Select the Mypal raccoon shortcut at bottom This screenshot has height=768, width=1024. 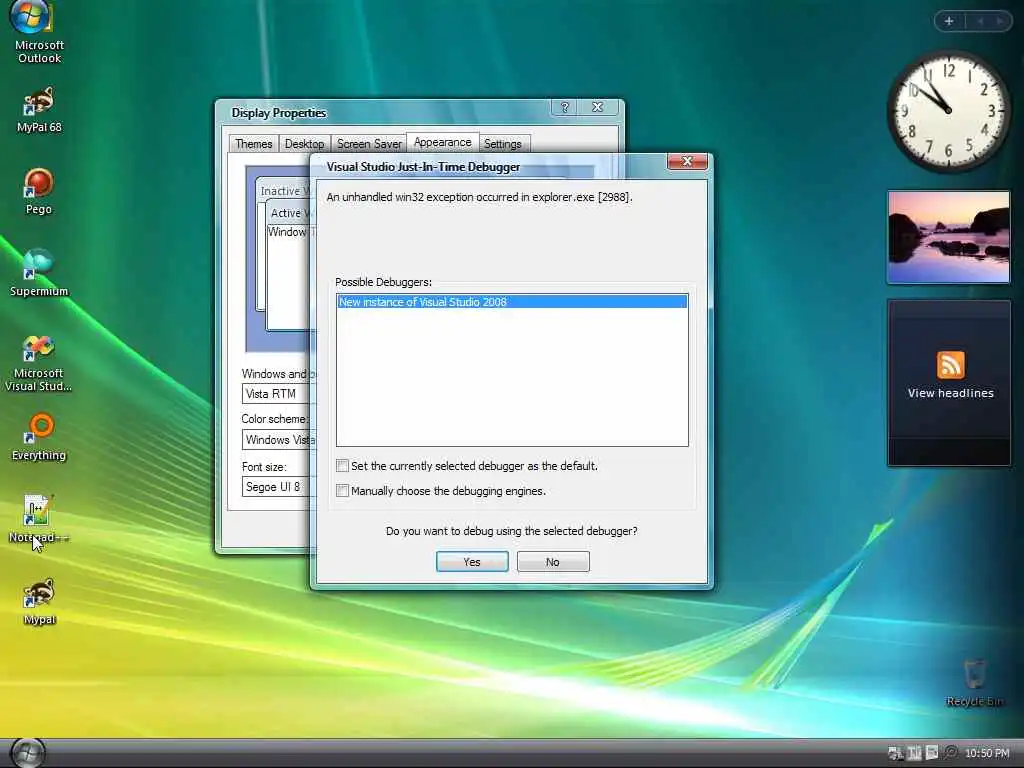[x=39, y=601]
